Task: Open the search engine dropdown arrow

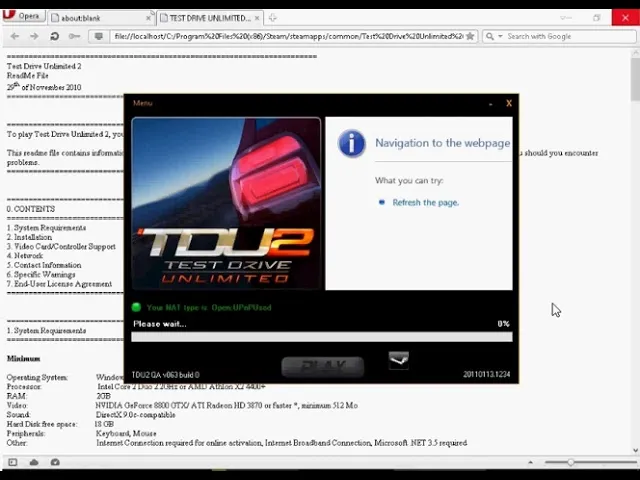Action: coord(500,36)
